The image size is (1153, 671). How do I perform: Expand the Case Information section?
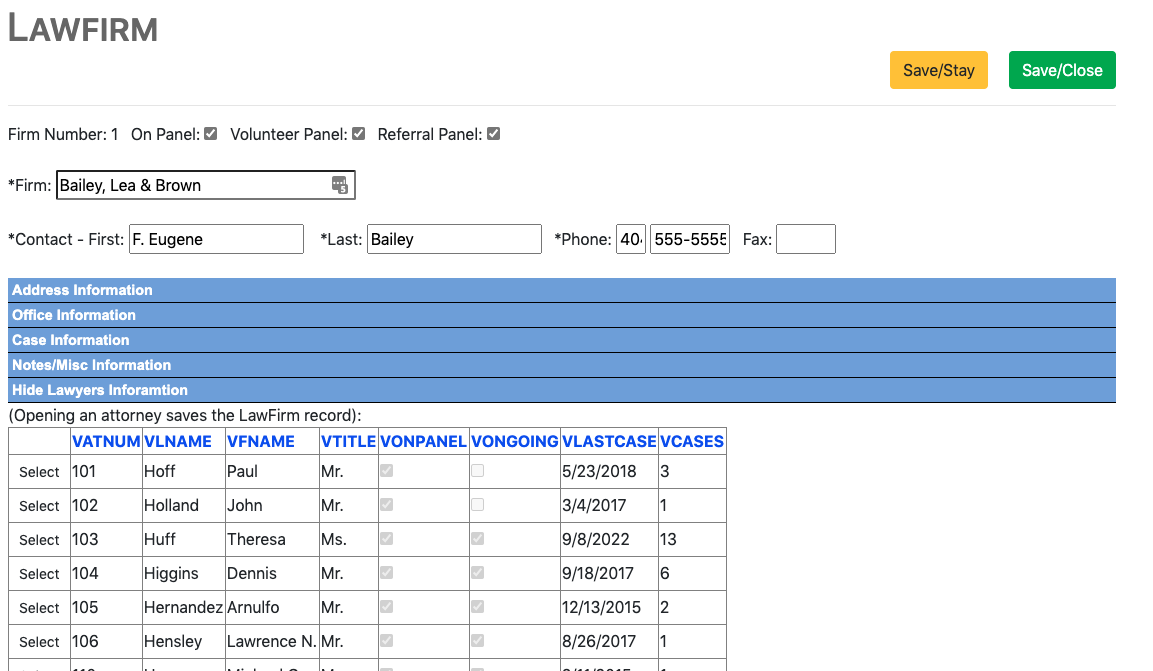coord(71,340)
